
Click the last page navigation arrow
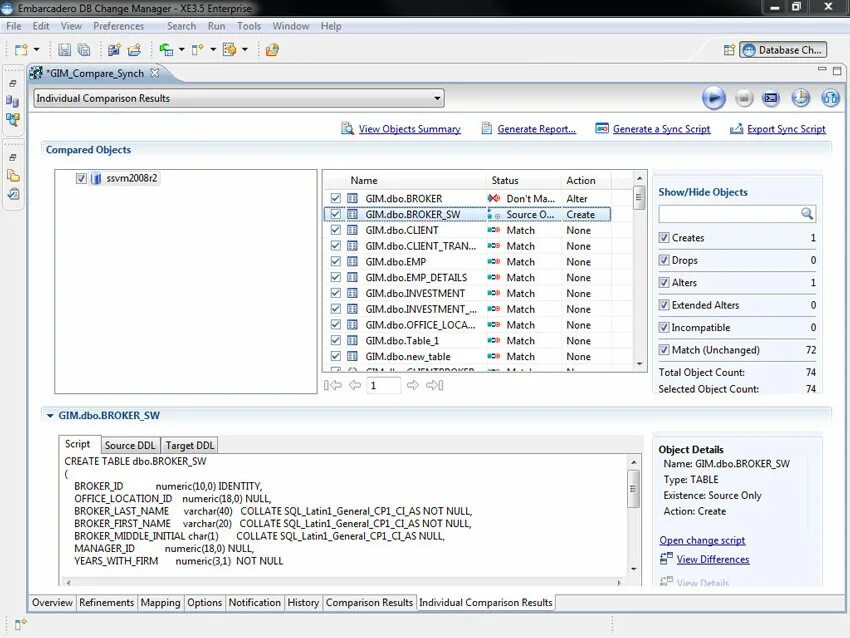point(435,385)
